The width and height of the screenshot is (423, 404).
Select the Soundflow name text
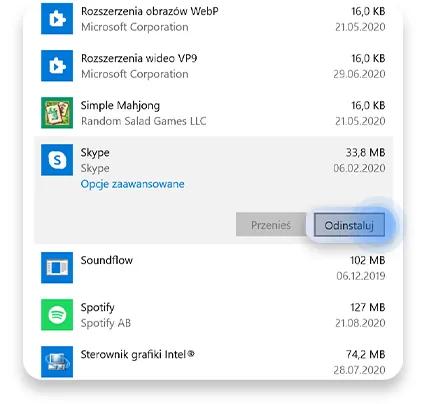coord(107,260)
